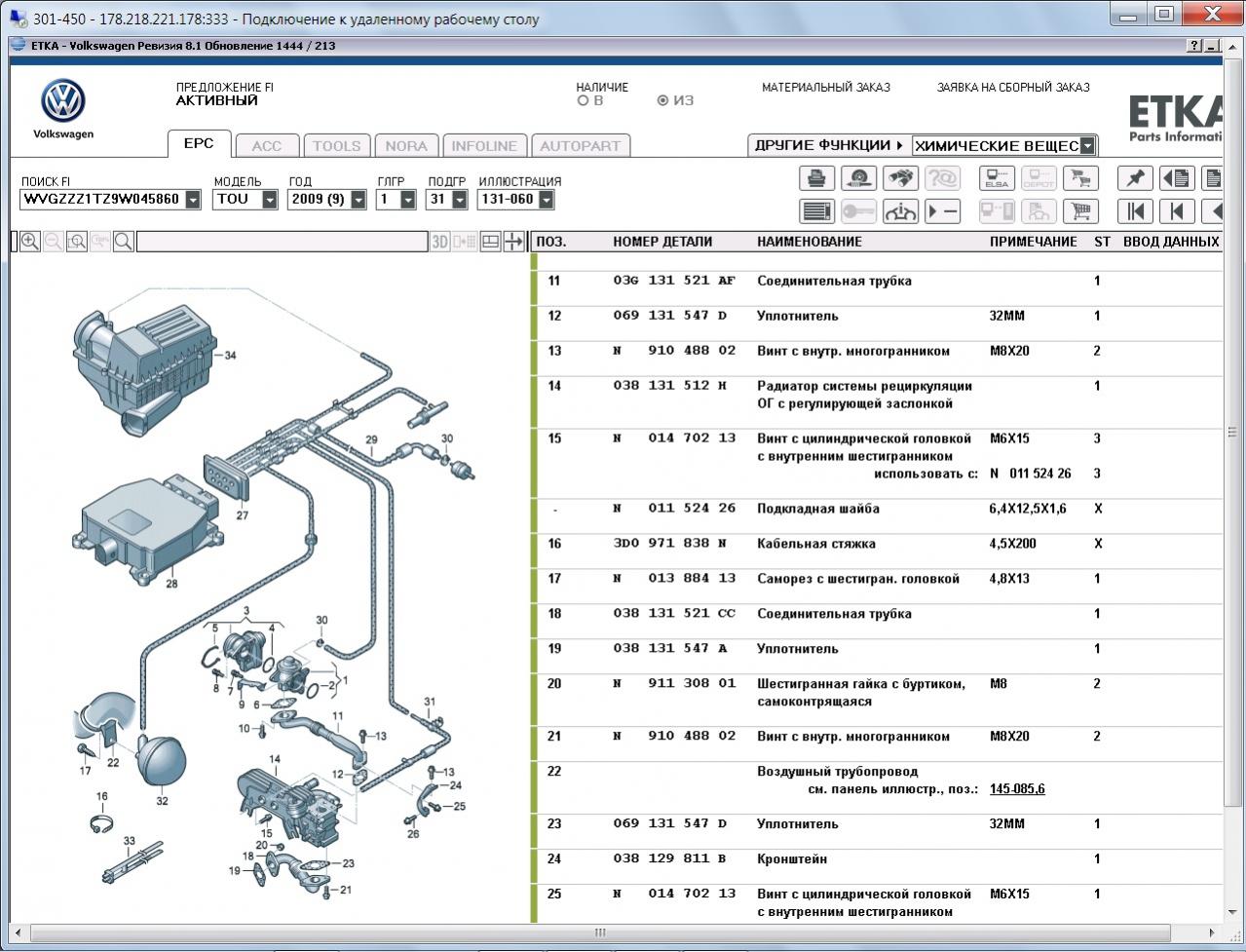The width and height of the screenshot is (1246, 952).
Task: Click the double shopping carts icon
Action: [1080, 178]
